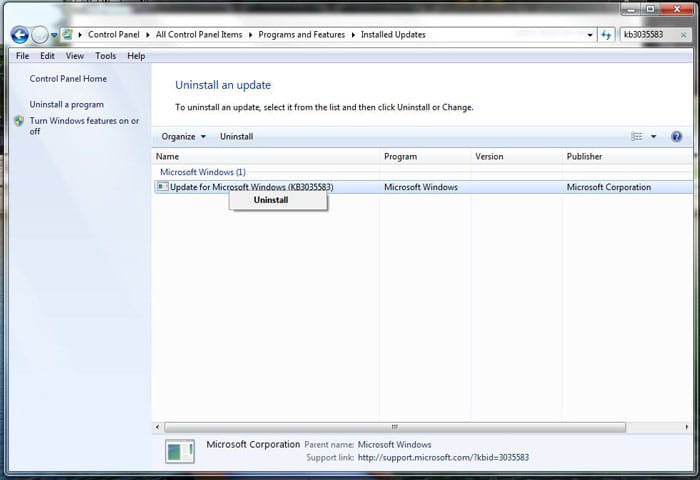The height and width of the screenshot is (480, 700).
Task: Sort by Version column header
Action: click(x=517, y=156)
